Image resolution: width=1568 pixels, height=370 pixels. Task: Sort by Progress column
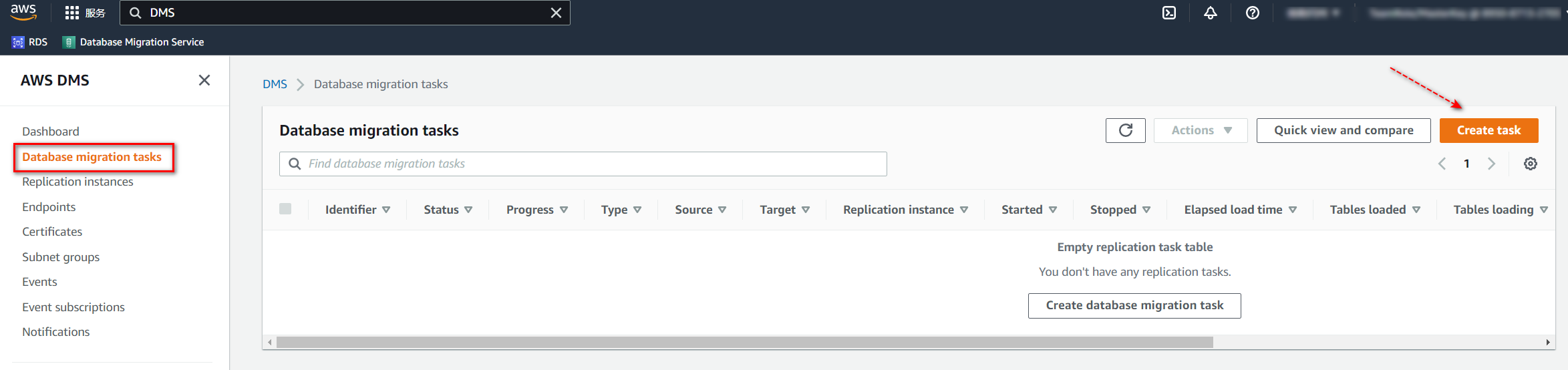537,210
